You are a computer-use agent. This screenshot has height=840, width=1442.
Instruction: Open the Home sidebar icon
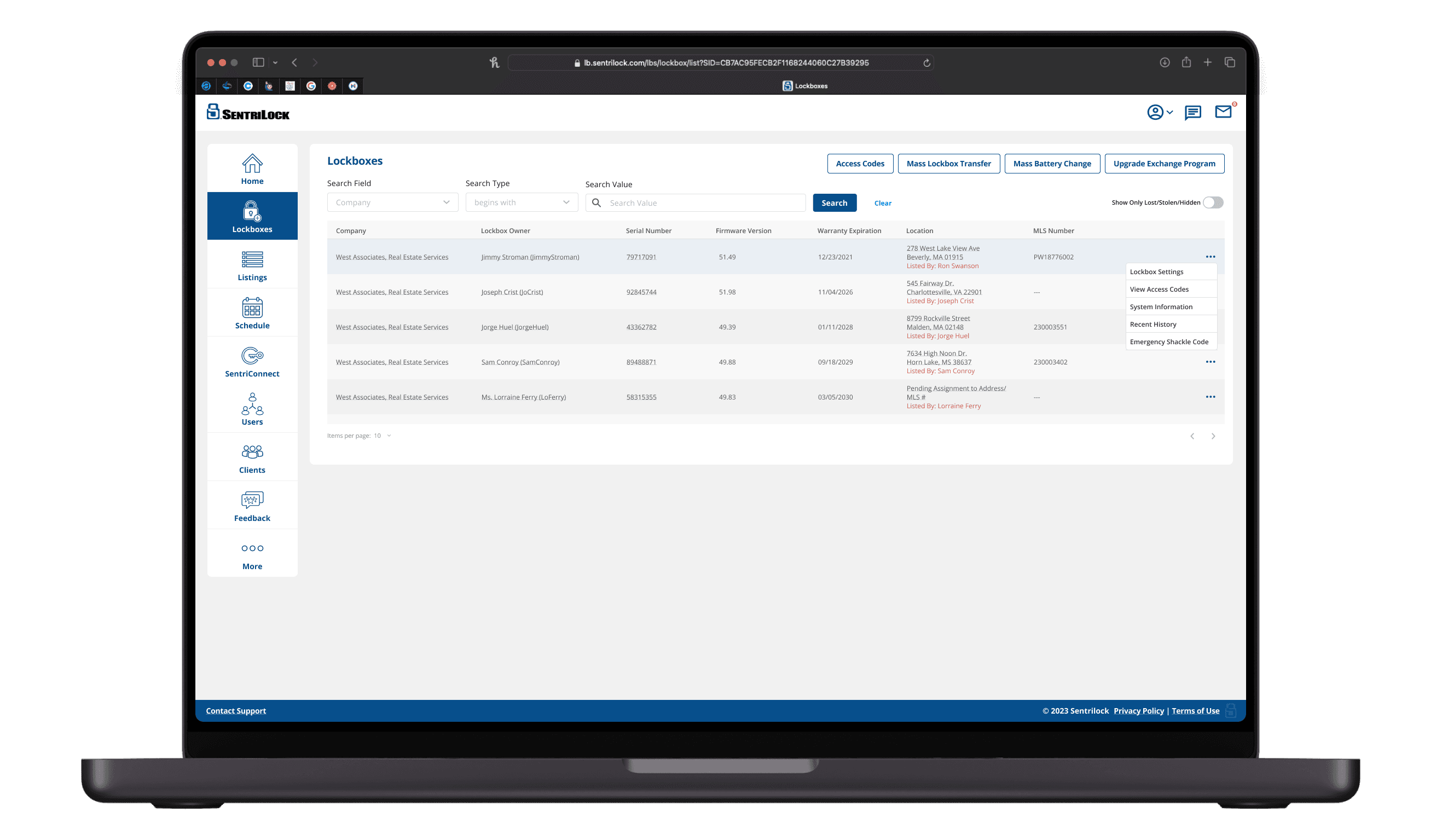point(252,164)
